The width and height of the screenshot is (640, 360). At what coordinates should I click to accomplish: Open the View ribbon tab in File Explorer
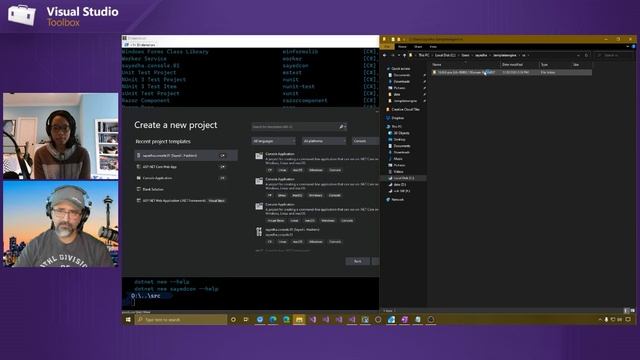tap(433, 47)
